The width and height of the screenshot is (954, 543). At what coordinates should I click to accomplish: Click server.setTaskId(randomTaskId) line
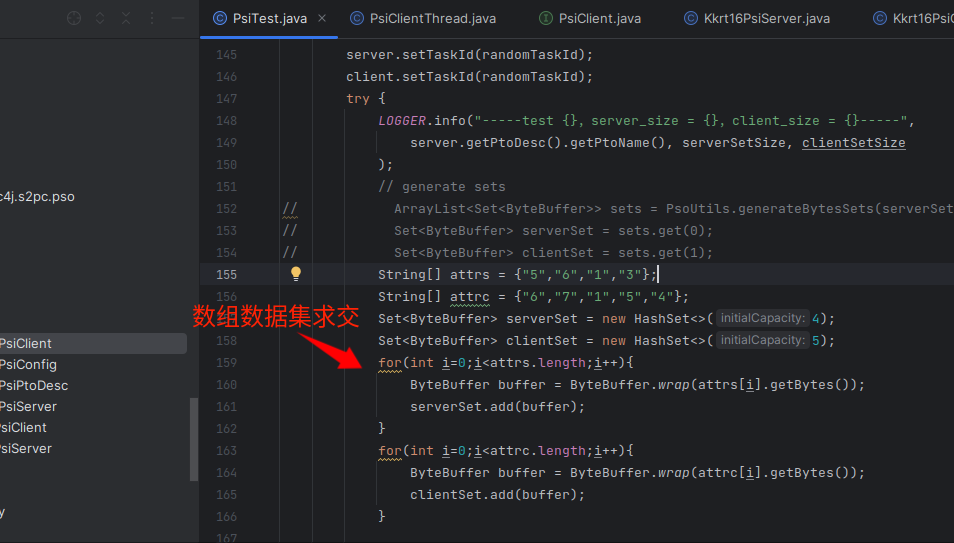point(469,55)
